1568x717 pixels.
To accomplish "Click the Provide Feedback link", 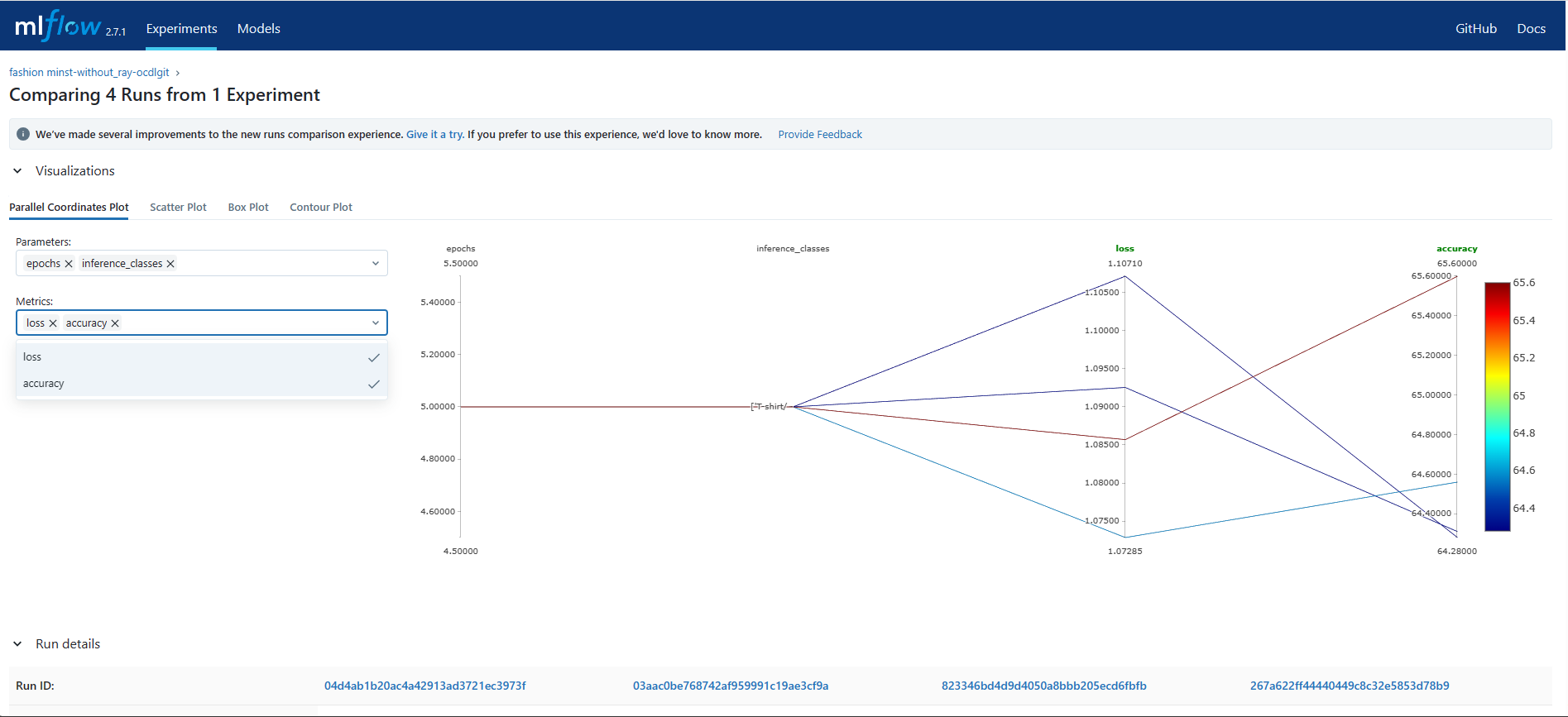I will click(x=819, y=134).
